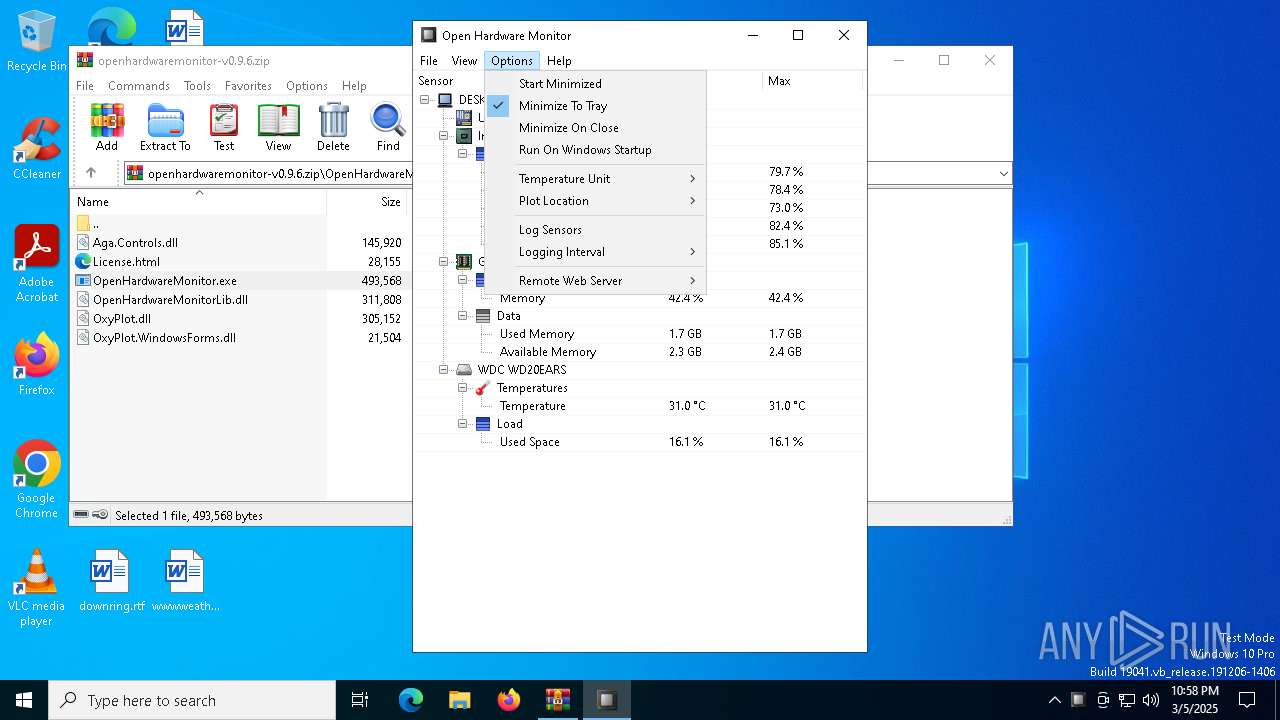Click the Delete icon in WinRAR toolbar
The height and width of the screenshot is (720, 1280).
click(x=333, y=127)
